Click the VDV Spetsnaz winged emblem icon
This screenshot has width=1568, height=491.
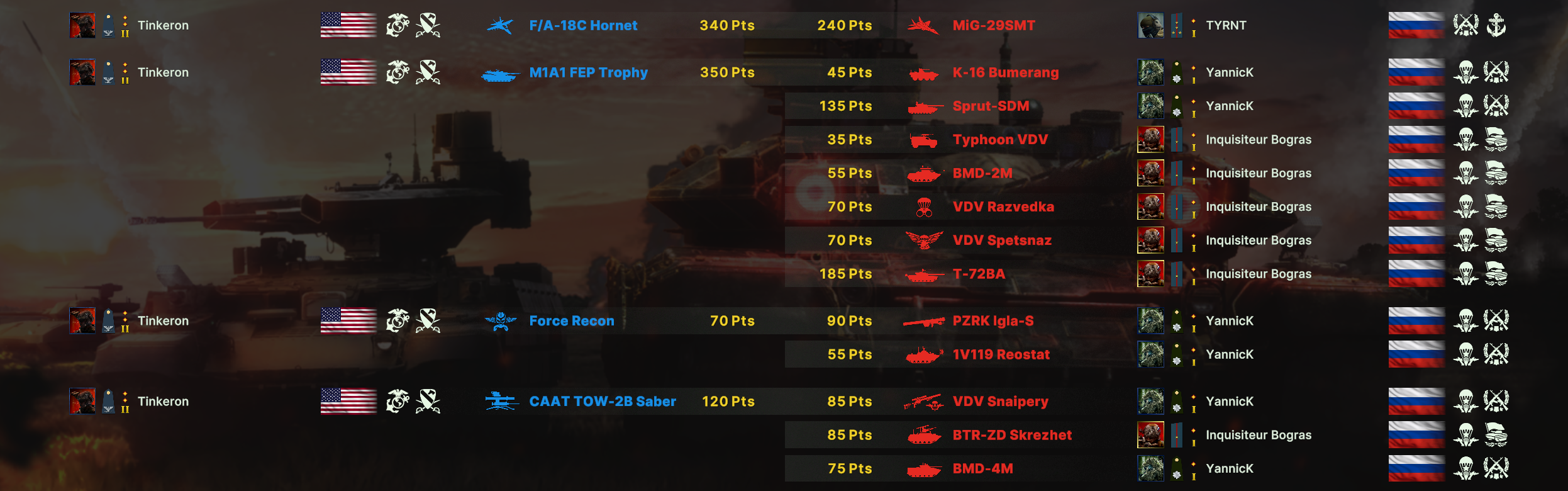coord(924,240)
